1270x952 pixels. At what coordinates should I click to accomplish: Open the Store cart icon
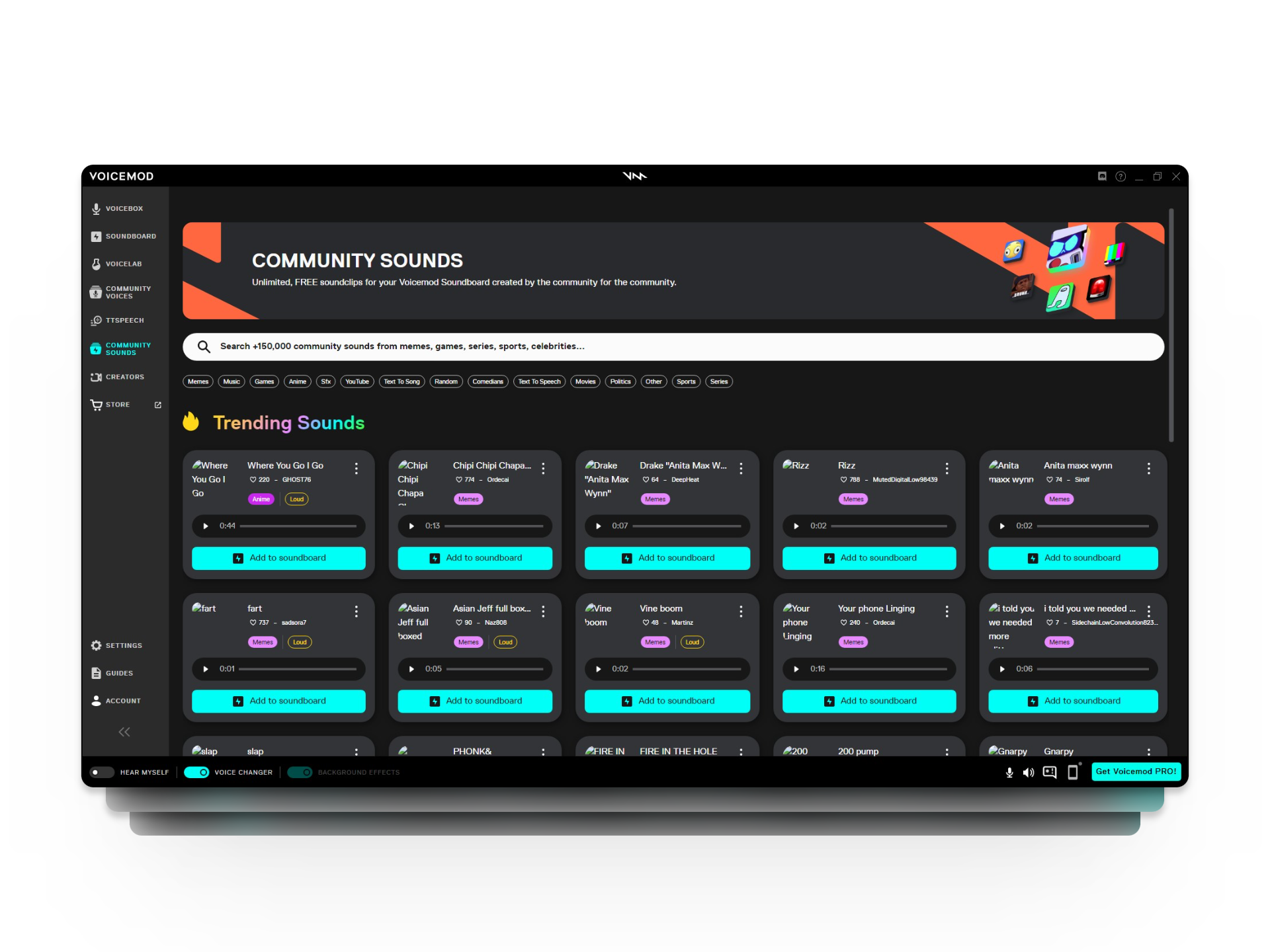point(97,405)
